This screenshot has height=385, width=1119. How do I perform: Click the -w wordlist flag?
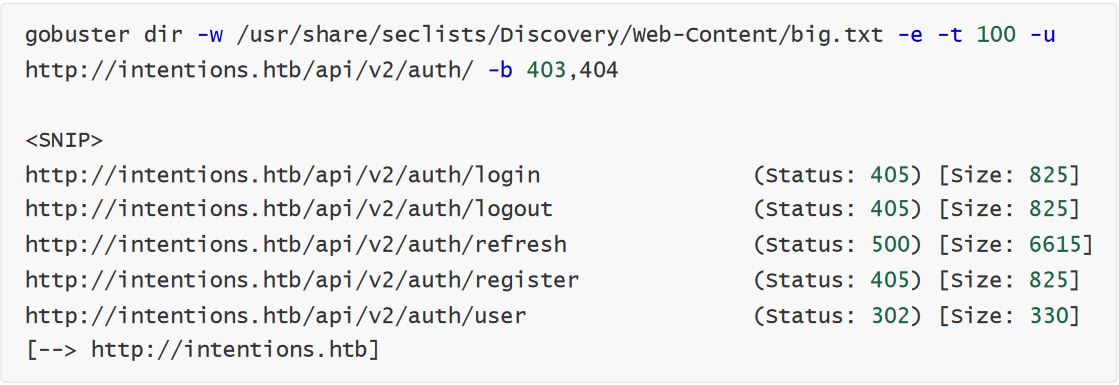pos(210,35)
